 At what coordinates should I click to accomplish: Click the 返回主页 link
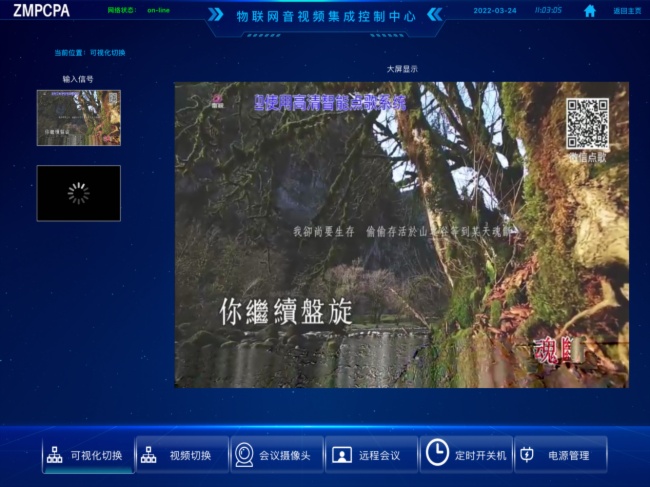coord(627,12)
